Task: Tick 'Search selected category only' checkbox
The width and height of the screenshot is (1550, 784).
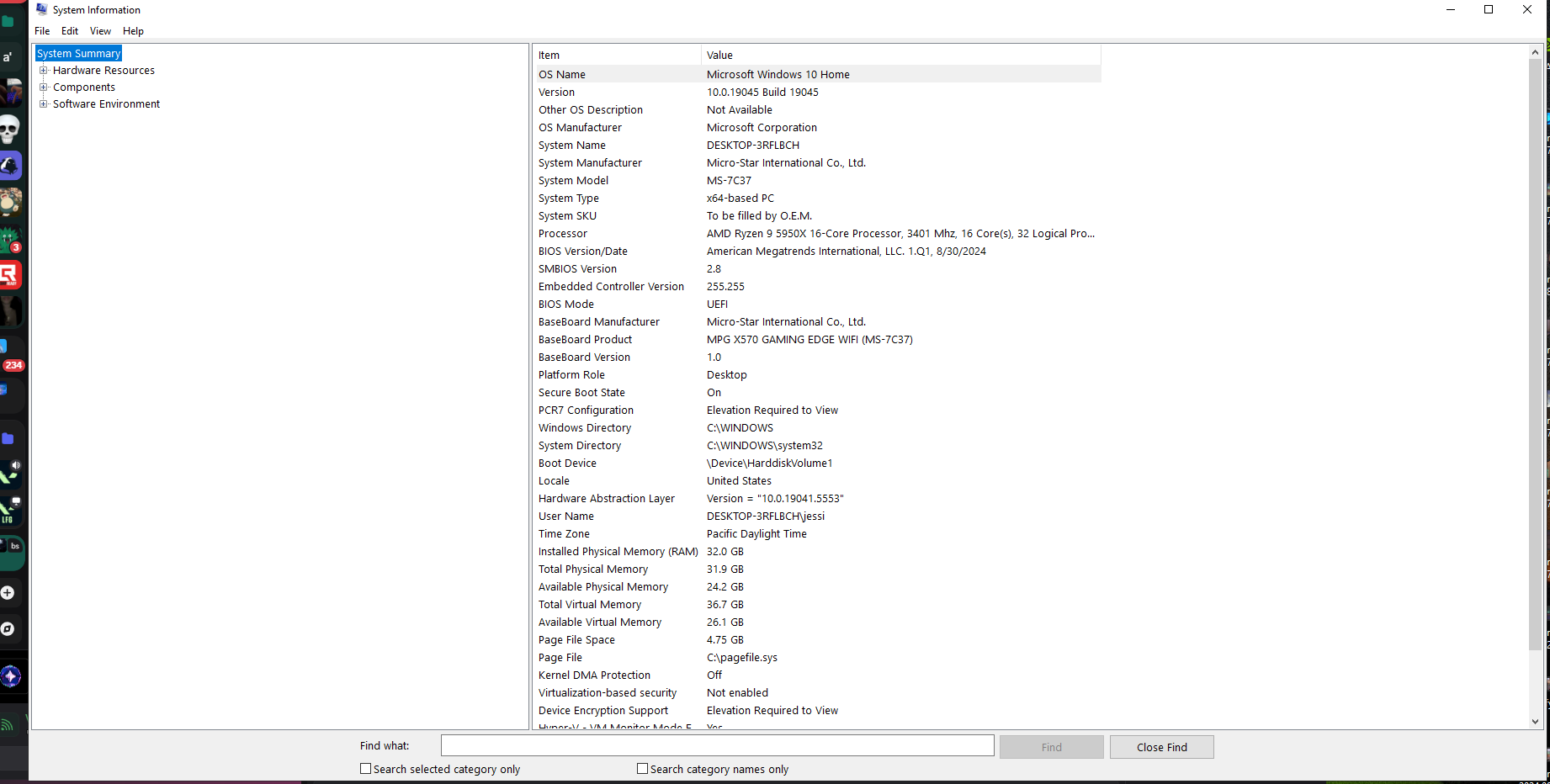Action: pyautogui.click(x=365, y=769)
